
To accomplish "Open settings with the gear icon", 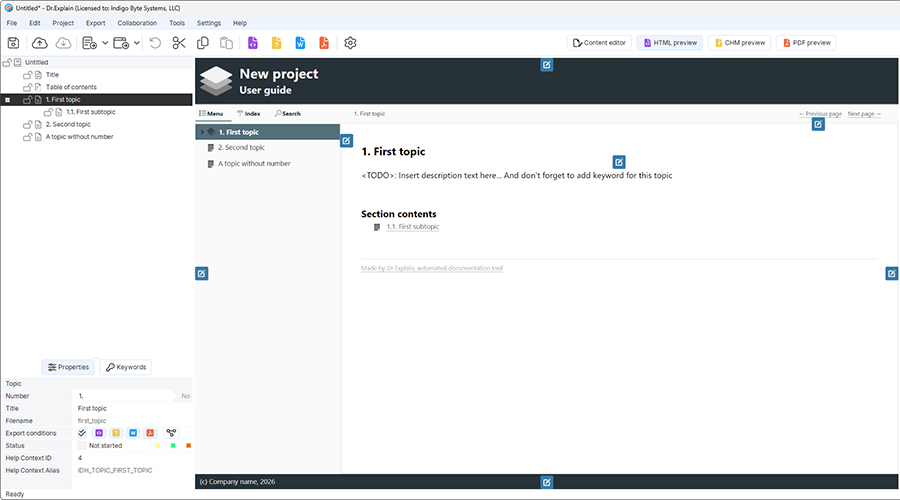I will (x=350, y=43).
